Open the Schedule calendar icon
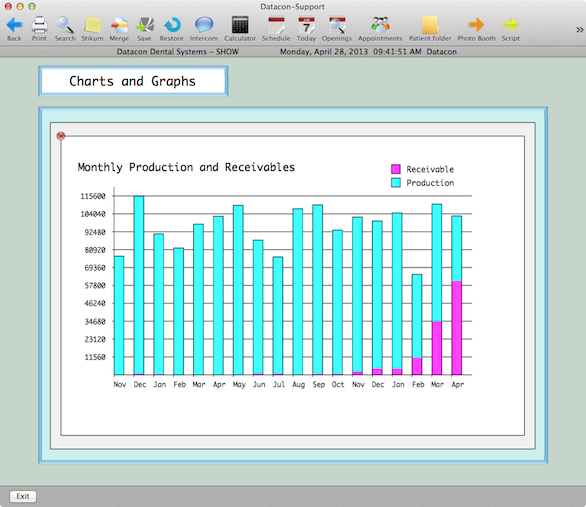The image size is (586, 507). 276,25
